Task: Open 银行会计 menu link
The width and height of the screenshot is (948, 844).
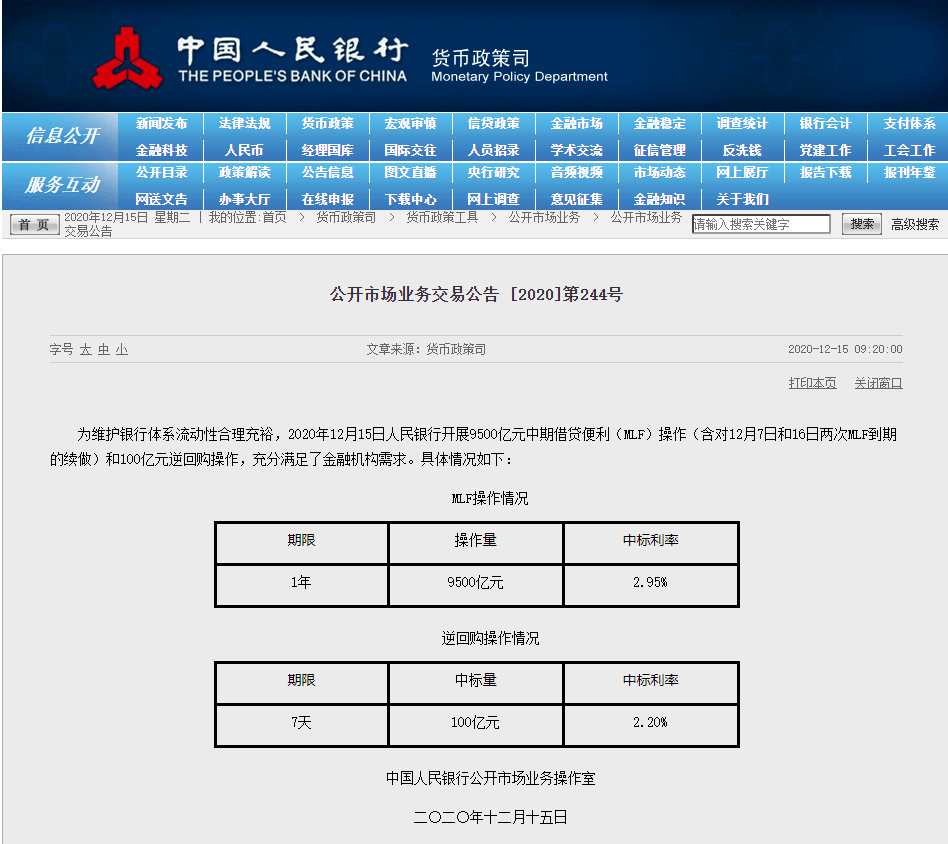Action: (825, 123)
